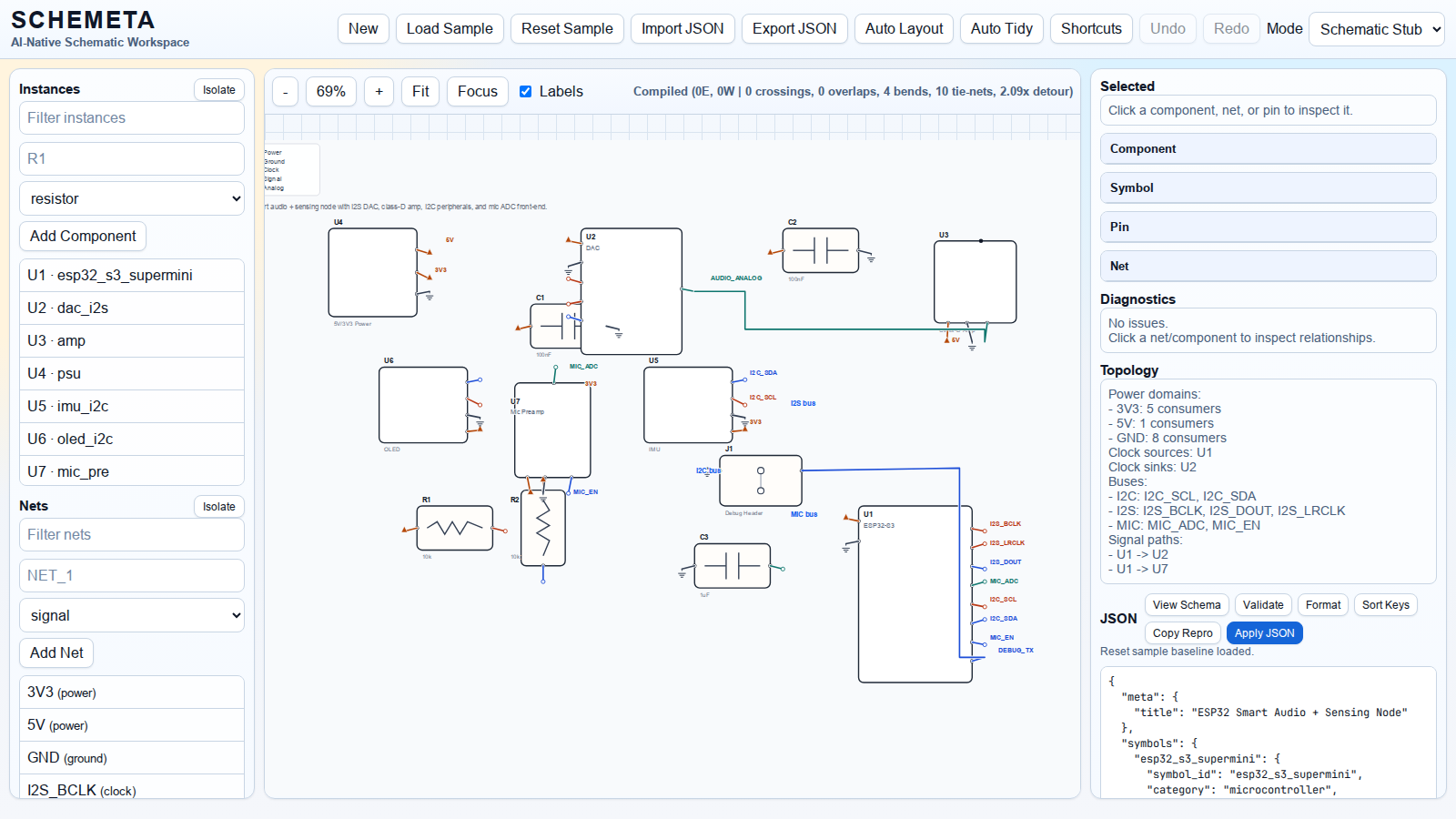Select the GND (ground) net entry
The width and height of the screenshot is (1456, 819).
(x=132, y=757)
